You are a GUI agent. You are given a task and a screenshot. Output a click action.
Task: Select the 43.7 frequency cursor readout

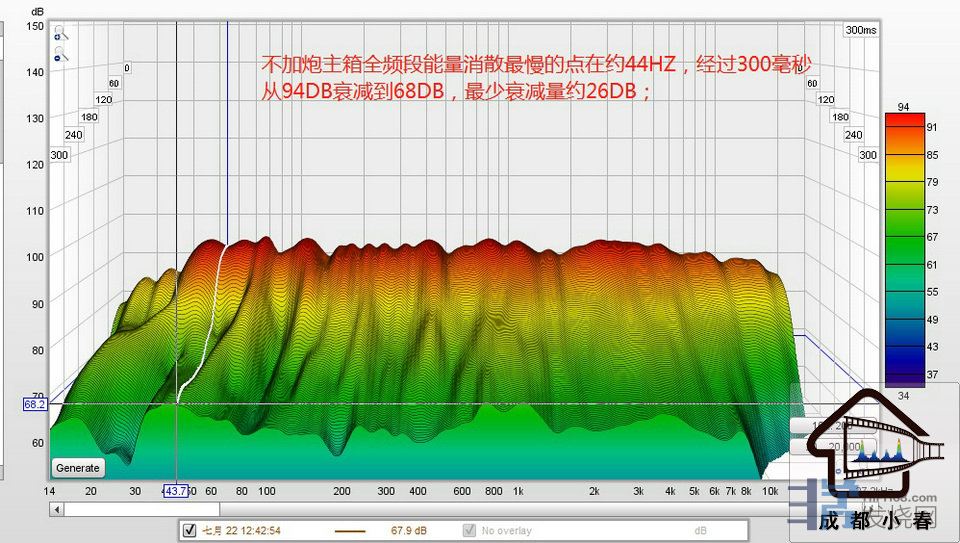pyautogui.click(x=176, y=491)
